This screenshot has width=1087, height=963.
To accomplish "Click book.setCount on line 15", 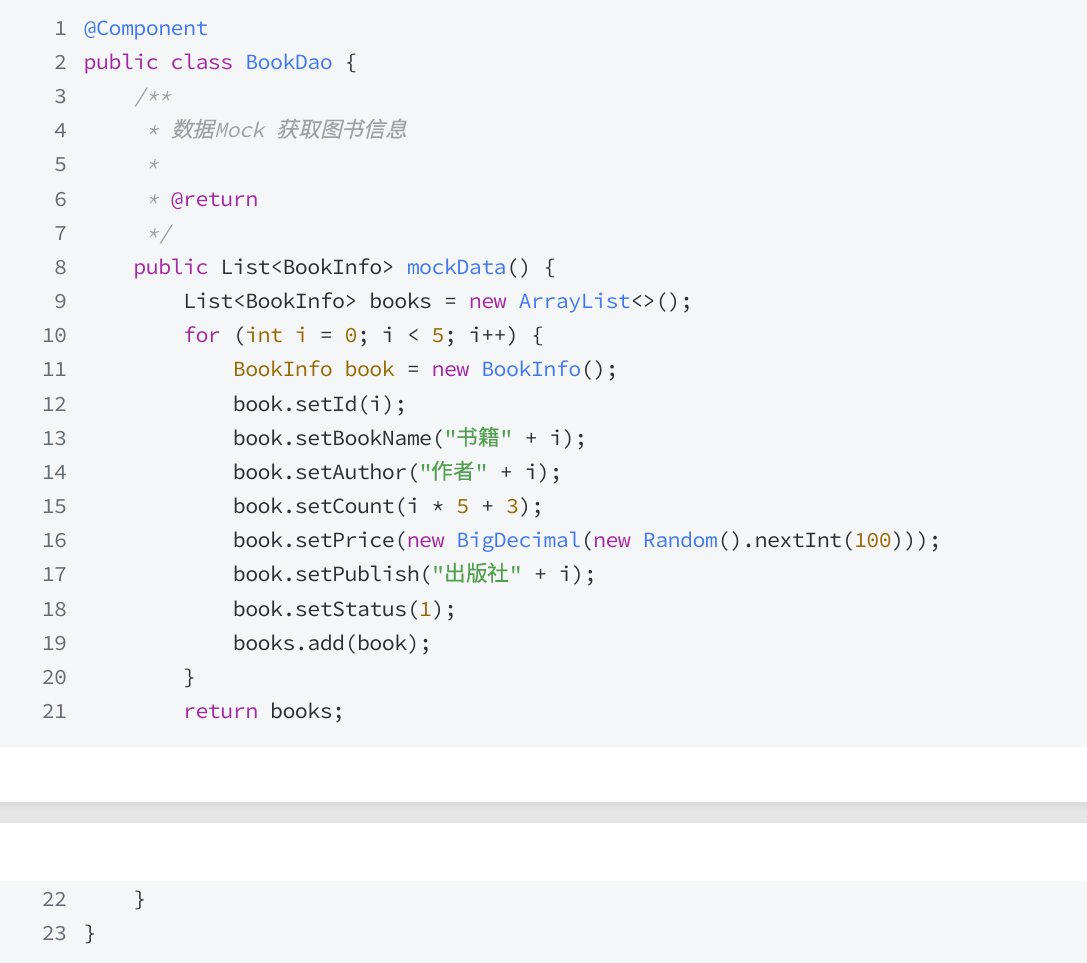I will pos(313,506).
